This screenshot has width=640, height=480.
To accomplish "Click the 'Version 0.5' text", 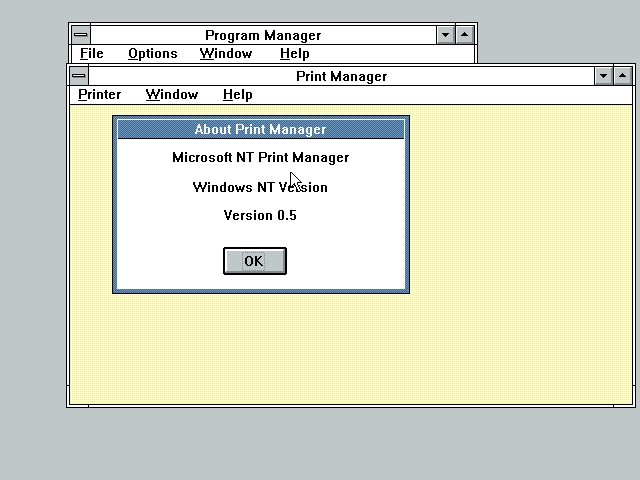I will pos(260,215).
